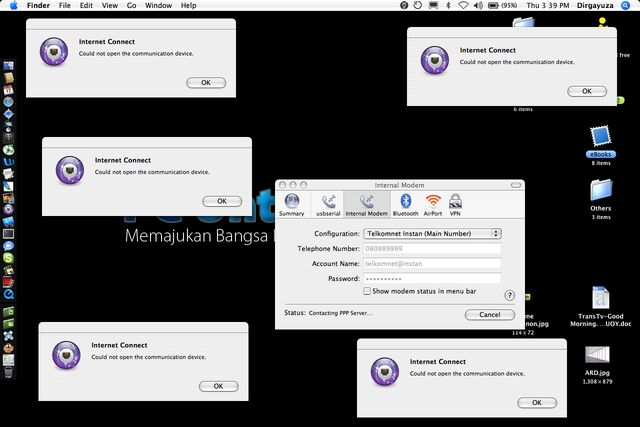Open Finder from the dock
This screenshot has height=427, width=640.
[8, 65]
